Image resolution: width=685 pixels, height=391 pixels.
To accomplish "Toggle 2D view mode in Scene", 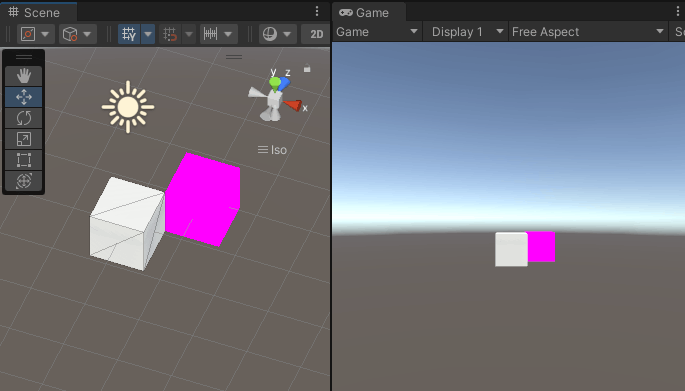I will coord(316,34).
